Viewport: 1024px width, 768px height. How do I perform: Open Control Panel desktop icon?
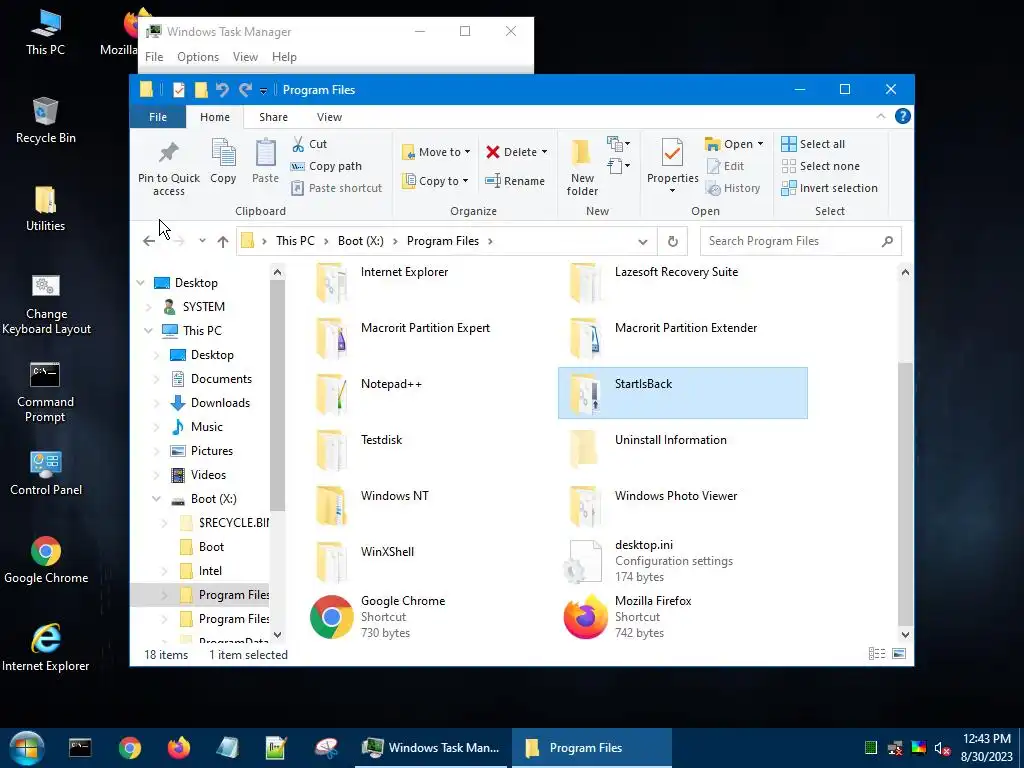click(46, 473)
